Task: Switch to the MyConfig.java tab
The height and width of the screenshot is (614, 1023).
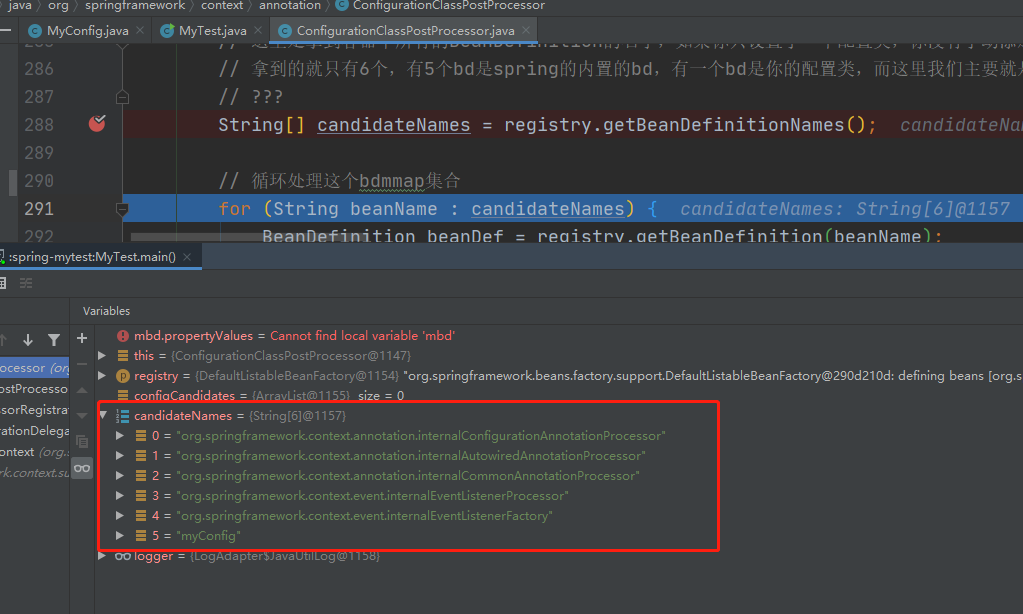Action: pos(80,30)
